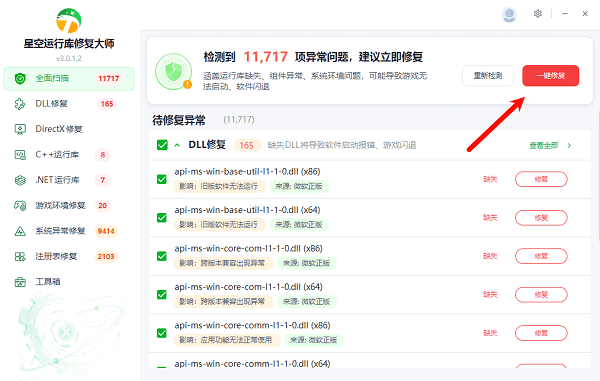Click the vertical scrollbar of the list

pos(598,176)
